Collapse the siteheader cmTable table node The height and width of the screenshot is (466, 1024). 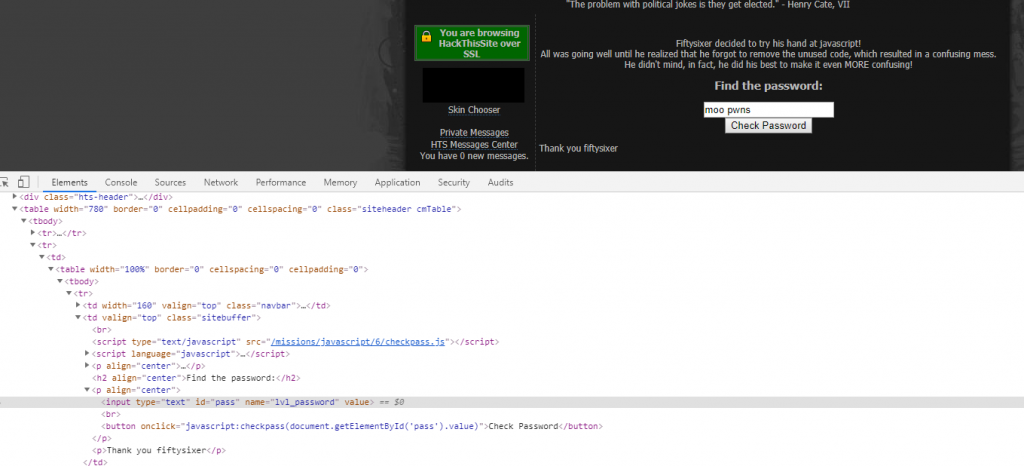[15, 209]
